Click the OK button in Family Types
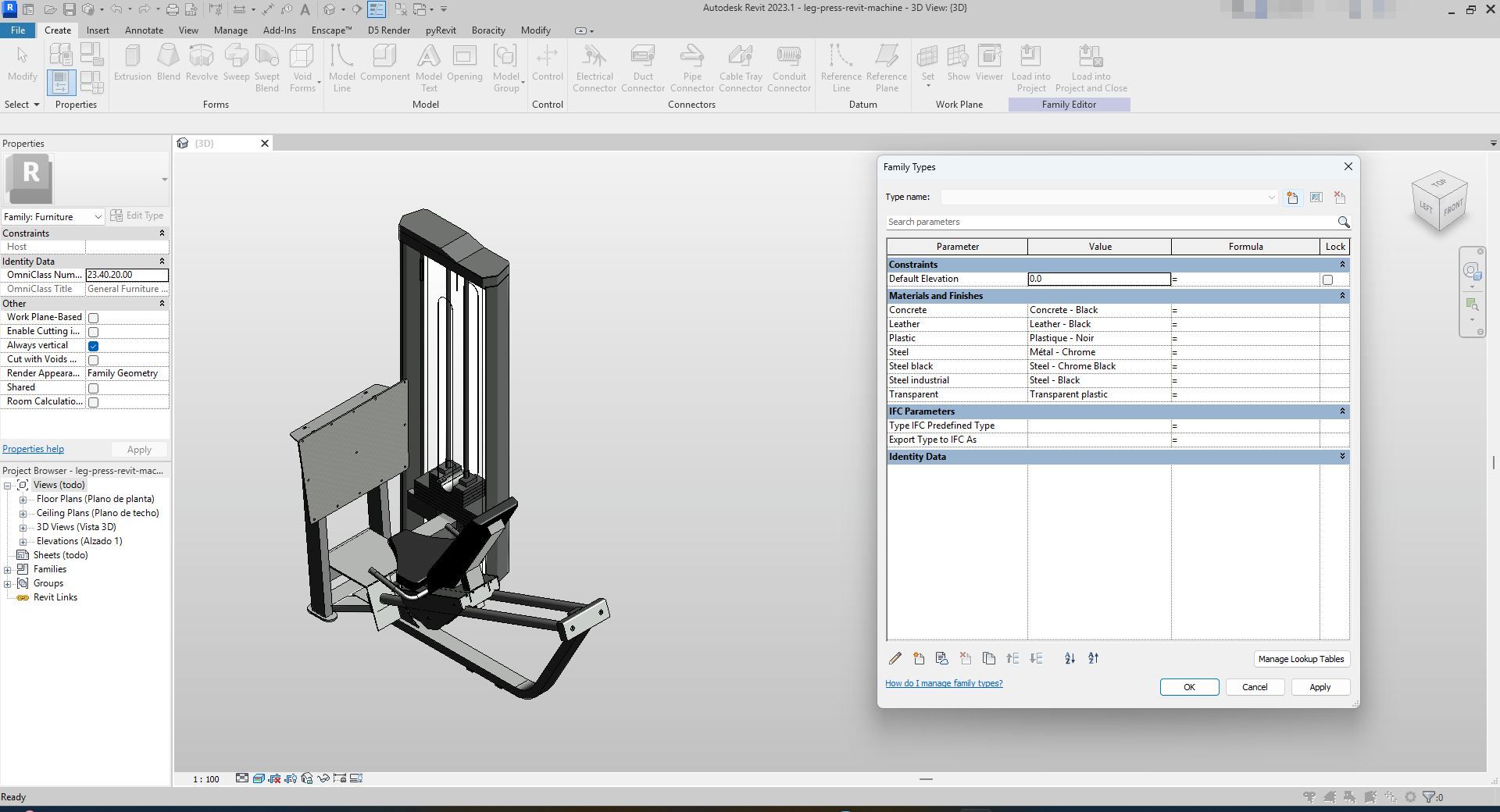Viewport: 1500px width, 812px height. click(x=1189, y=687)
